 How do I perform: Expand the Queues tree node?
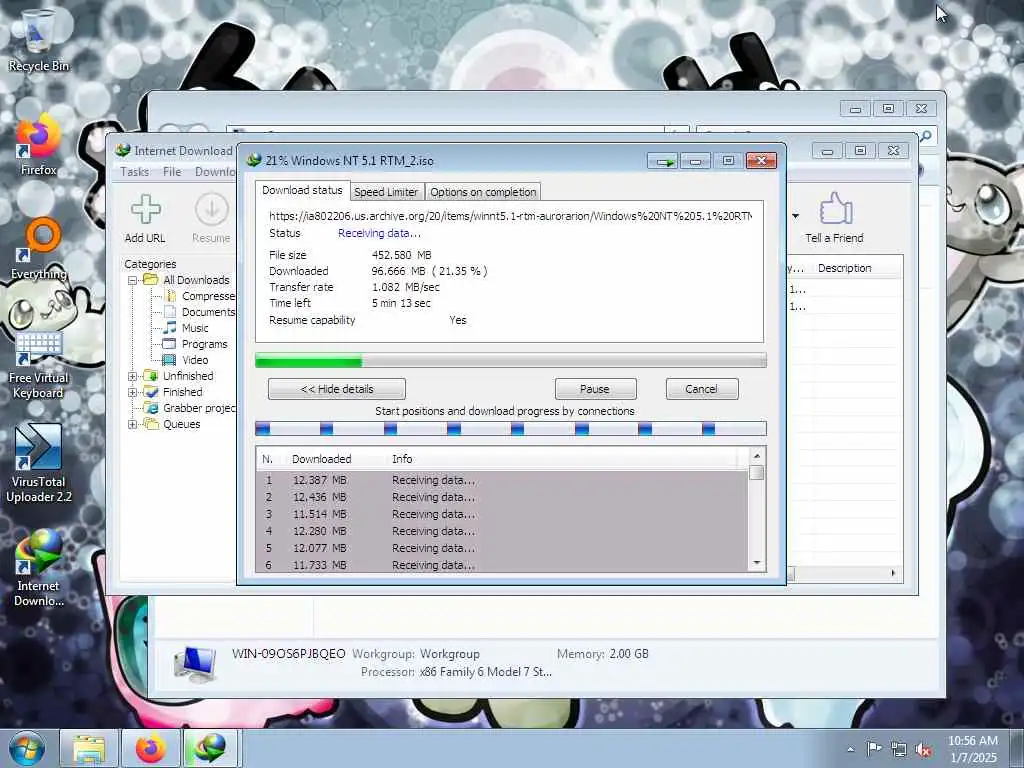[133, 424]
